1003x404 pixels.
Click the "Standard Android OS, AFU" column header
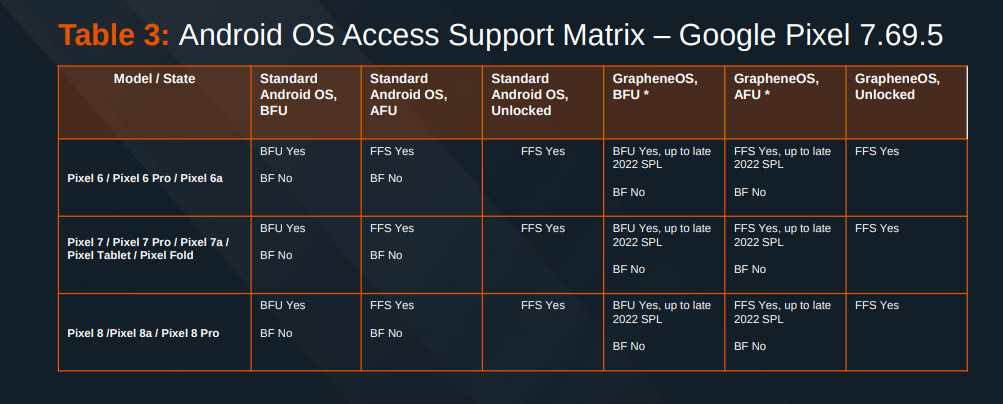point(408,94)
